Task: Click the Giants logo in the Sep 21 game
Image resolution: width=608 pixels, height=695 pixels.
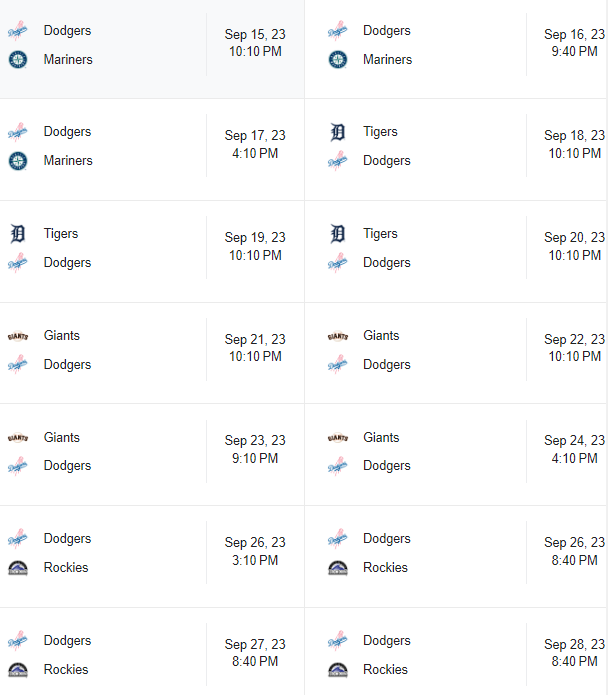Action: point(18,336)
